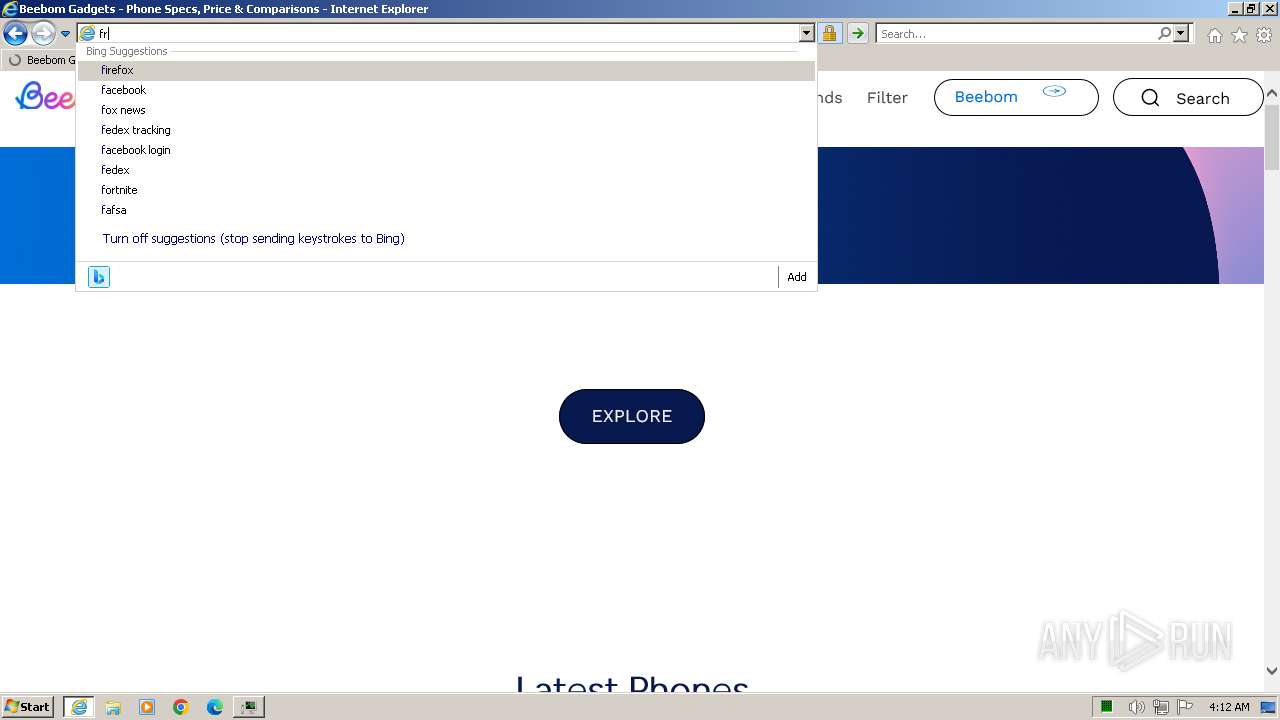Click the address bar text field
1280x720 pixels.
pos(447,34)
